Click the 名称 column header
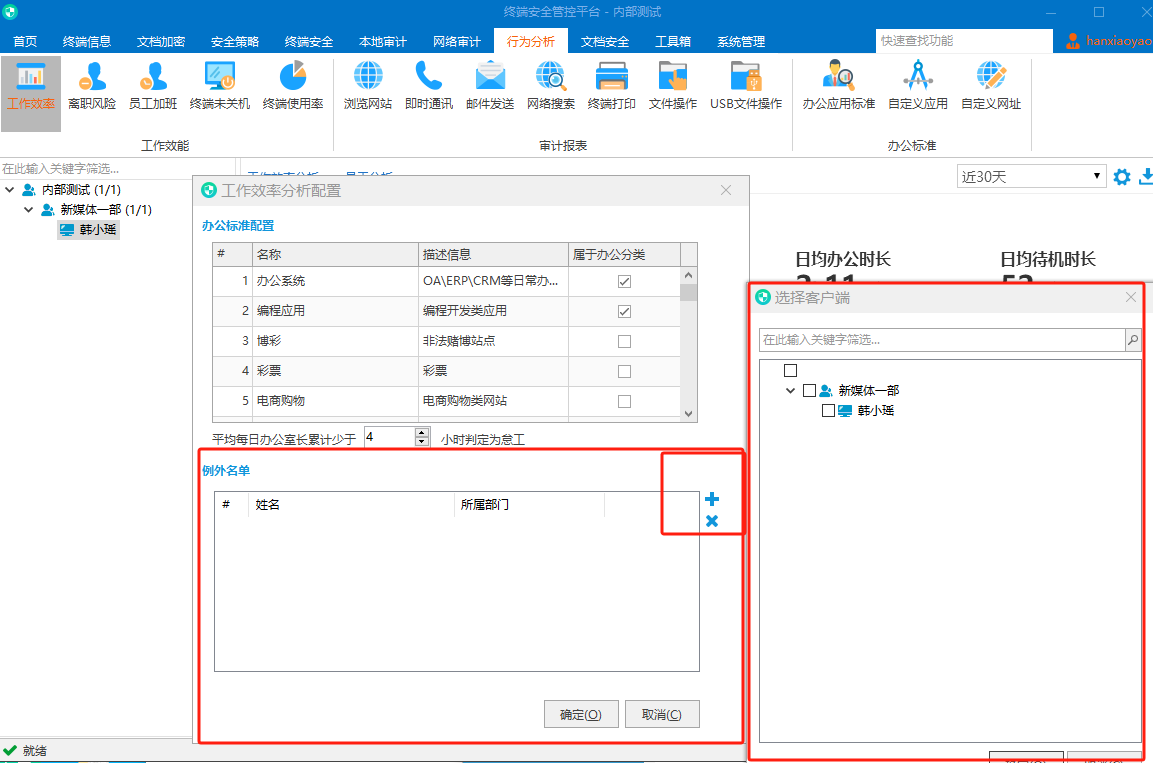1153x763 pixels. tap(335, 254)
